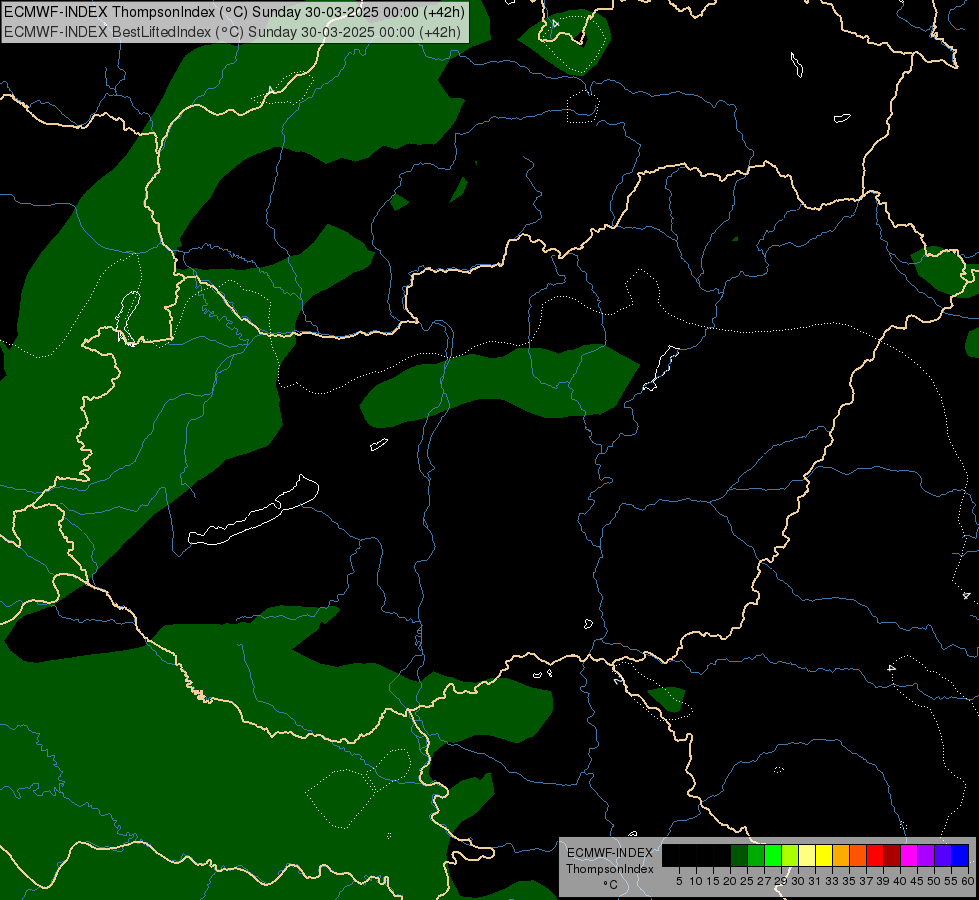979x900 pixels.
Task: Click the legend label ThompsonIndex
Action: (x=609, y=869)
